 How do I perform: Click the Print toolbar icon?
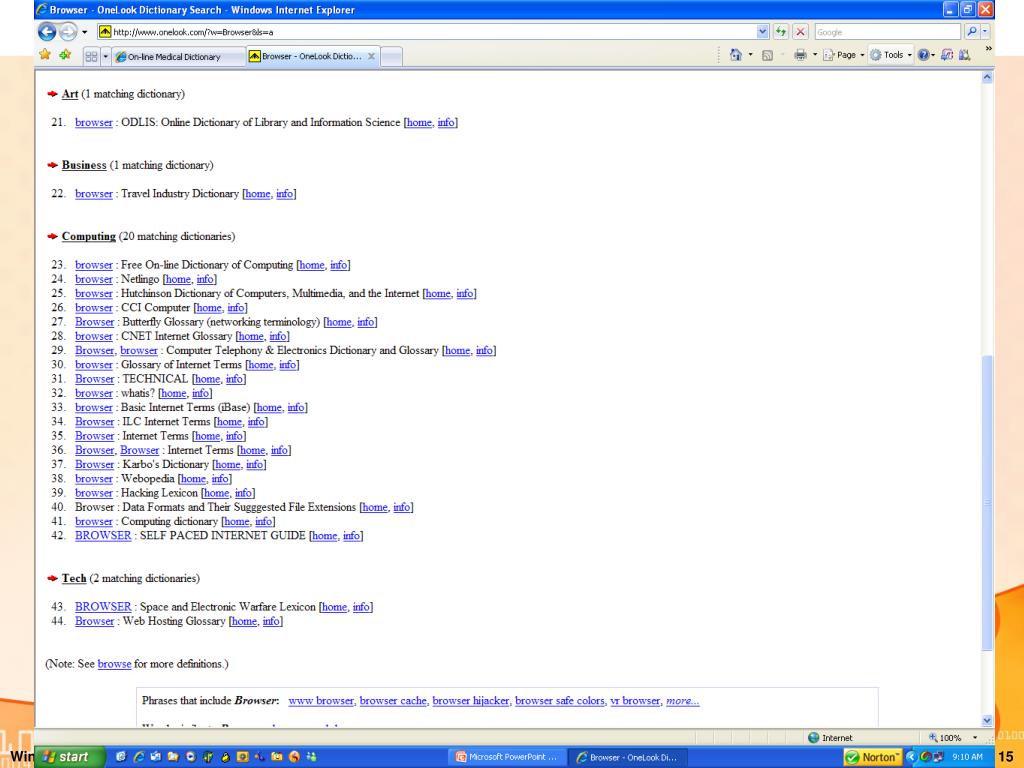coord(800,55)
